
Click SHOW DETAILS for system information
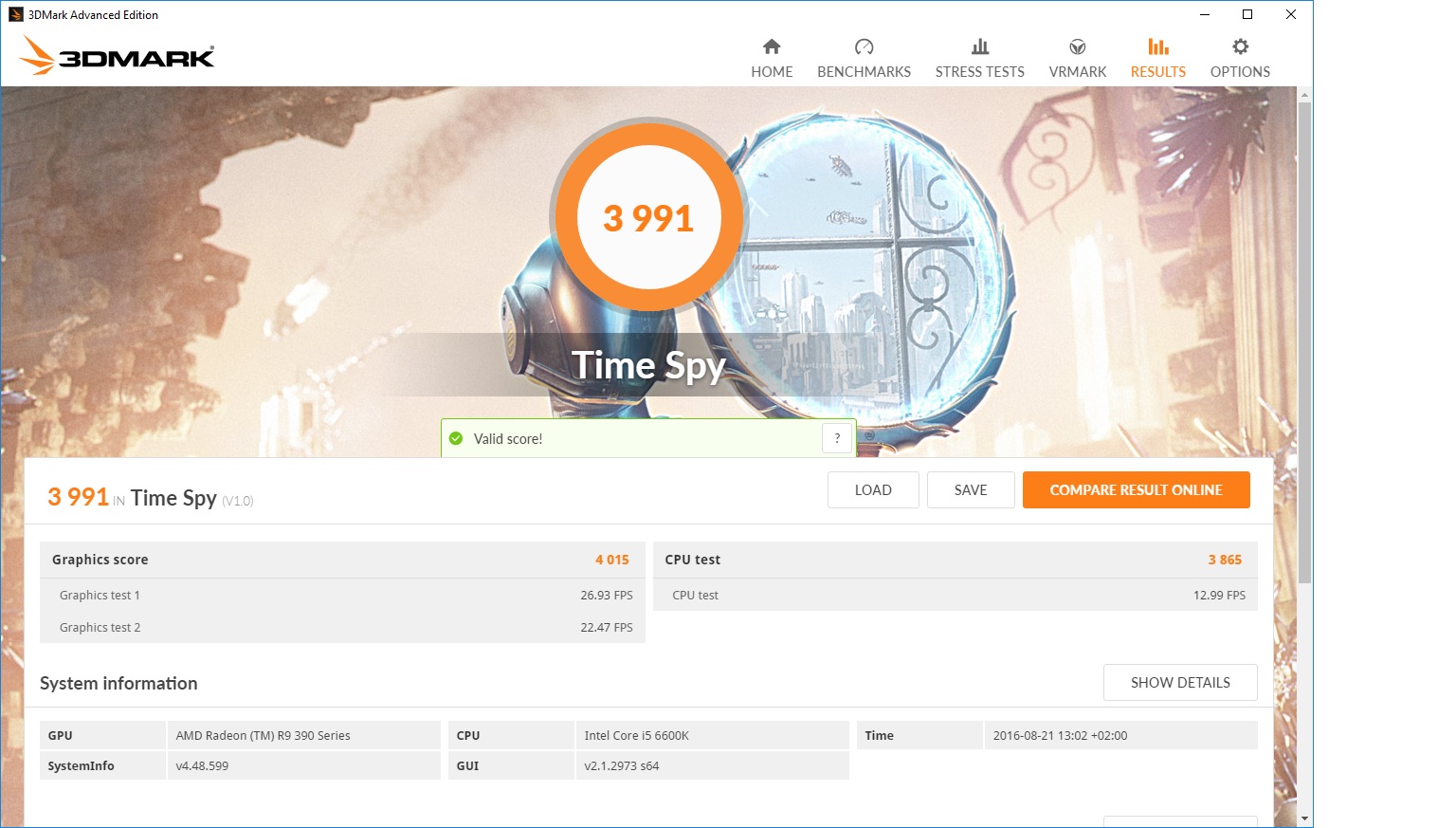[1180, 683]
